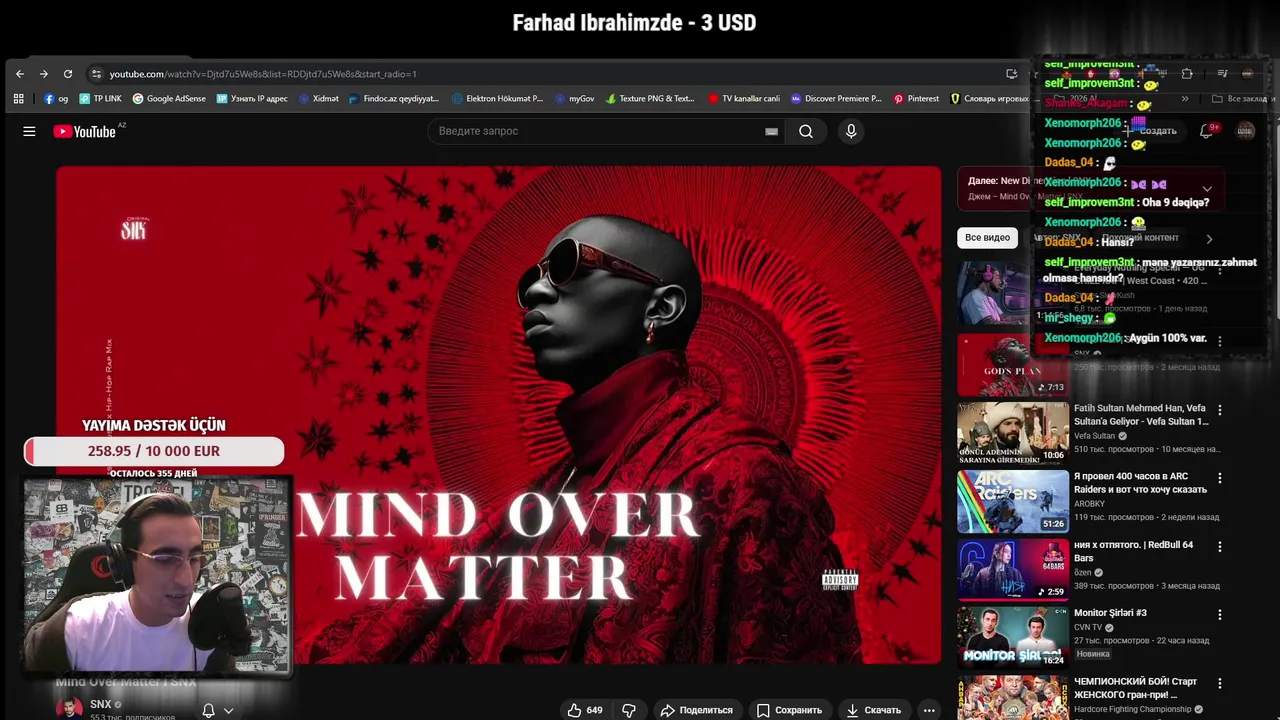The image size is (1280, 720).
Task: Click the magnifier search button
Action: (x=805, y=131)
